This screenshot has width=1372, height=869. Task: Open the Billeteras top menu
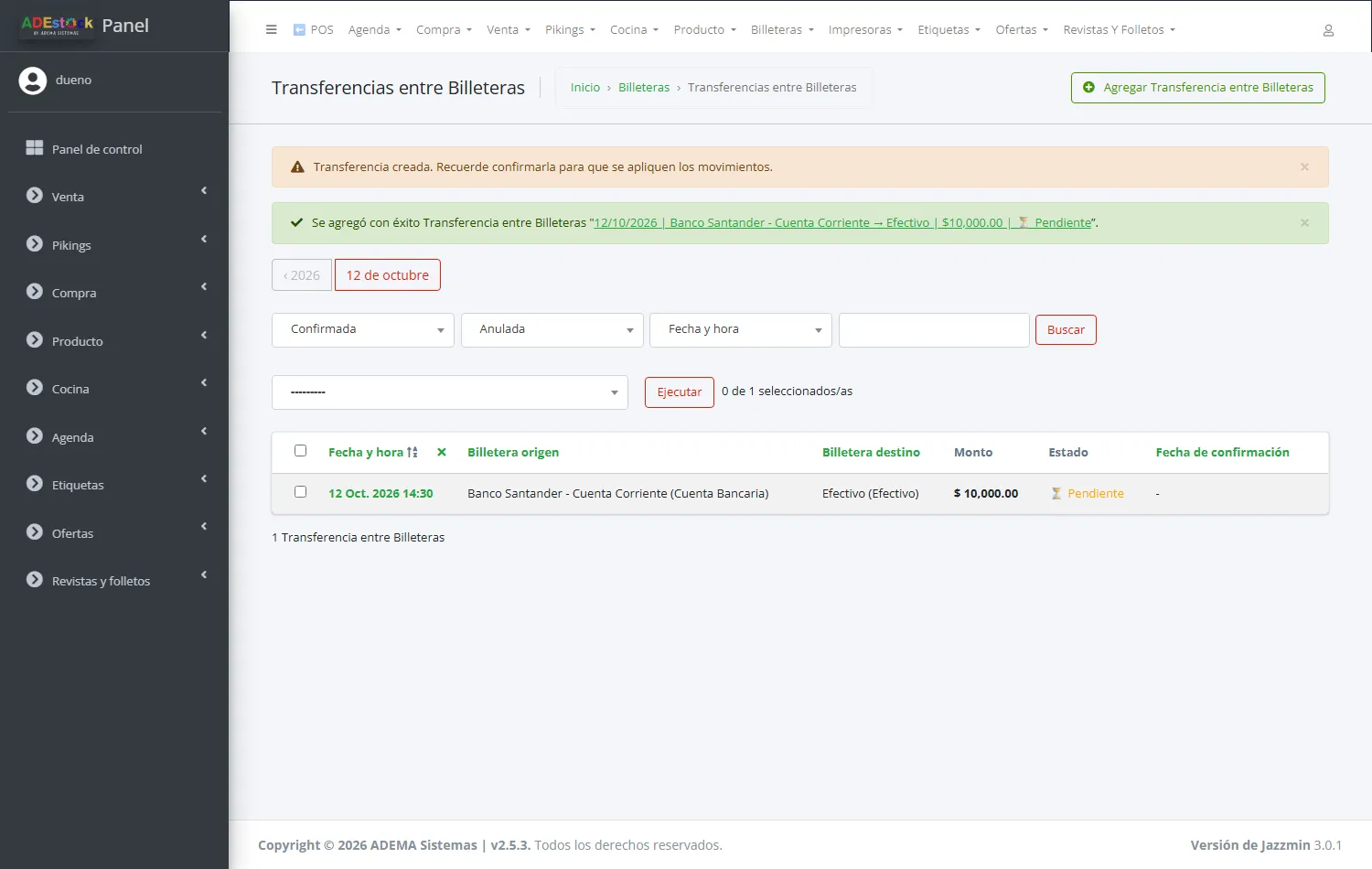click(782, 29)
